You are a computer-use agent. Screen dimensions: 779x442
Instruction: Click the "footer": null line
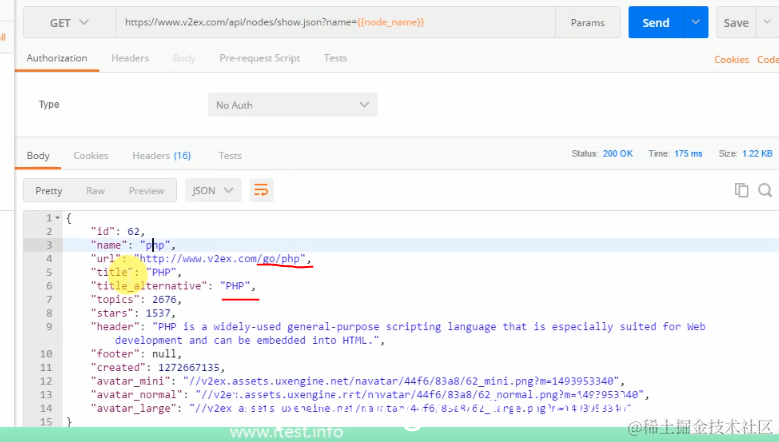(x=136, y=354)
